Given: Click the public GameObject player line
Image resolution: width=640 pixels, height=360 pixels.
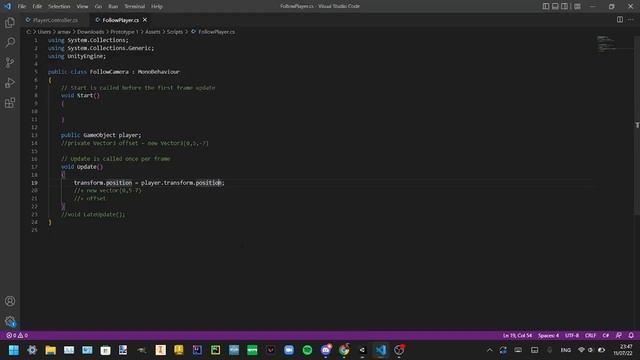Looking at the screenshot, I should 101,135.
